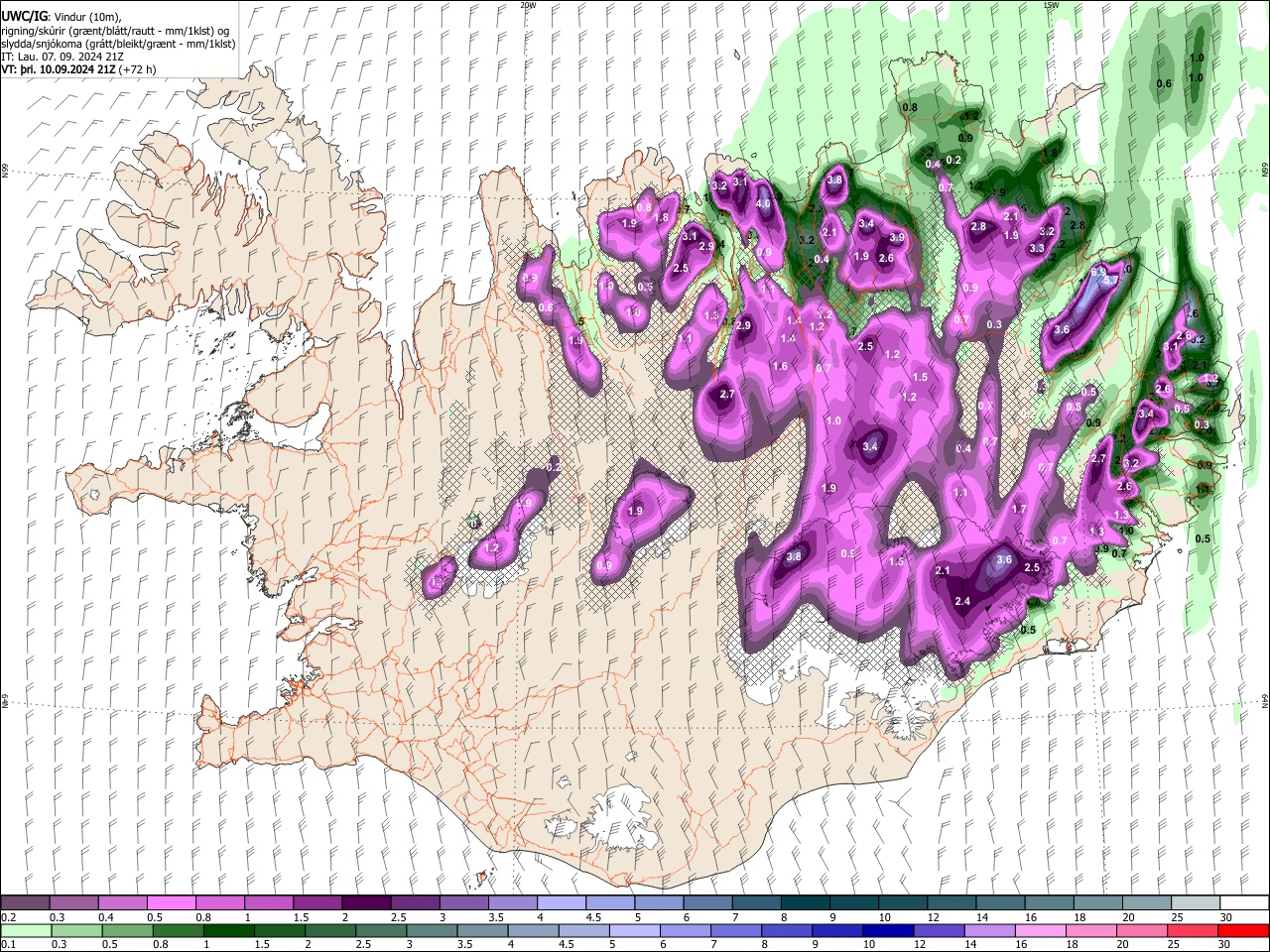Pick the darkest purple swatch labeled 2 in the upper legend row
Screen dimensions: 1270x952
(366, 902)
